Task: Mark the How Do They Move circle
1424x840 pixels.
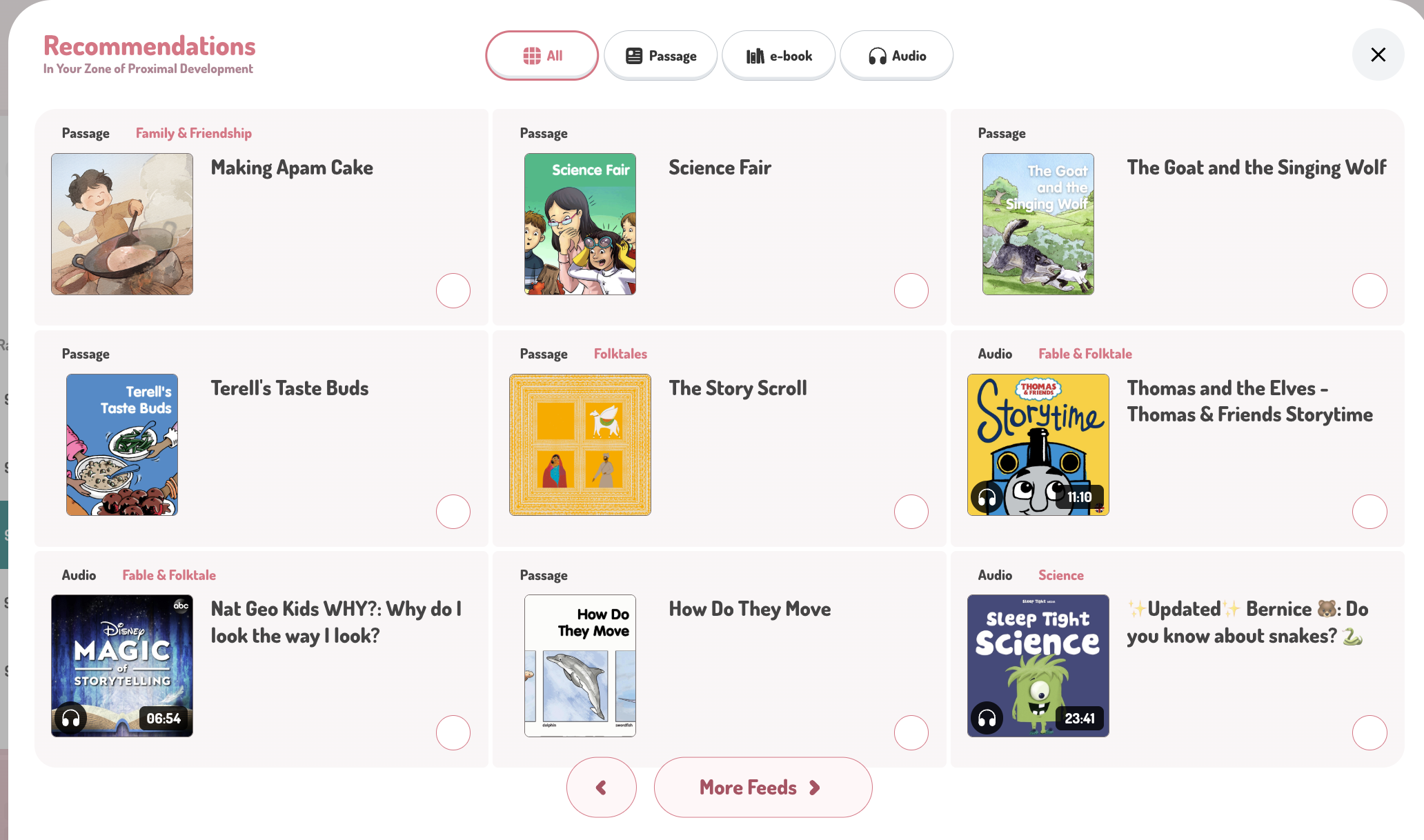Action: [x=911, y=732]
